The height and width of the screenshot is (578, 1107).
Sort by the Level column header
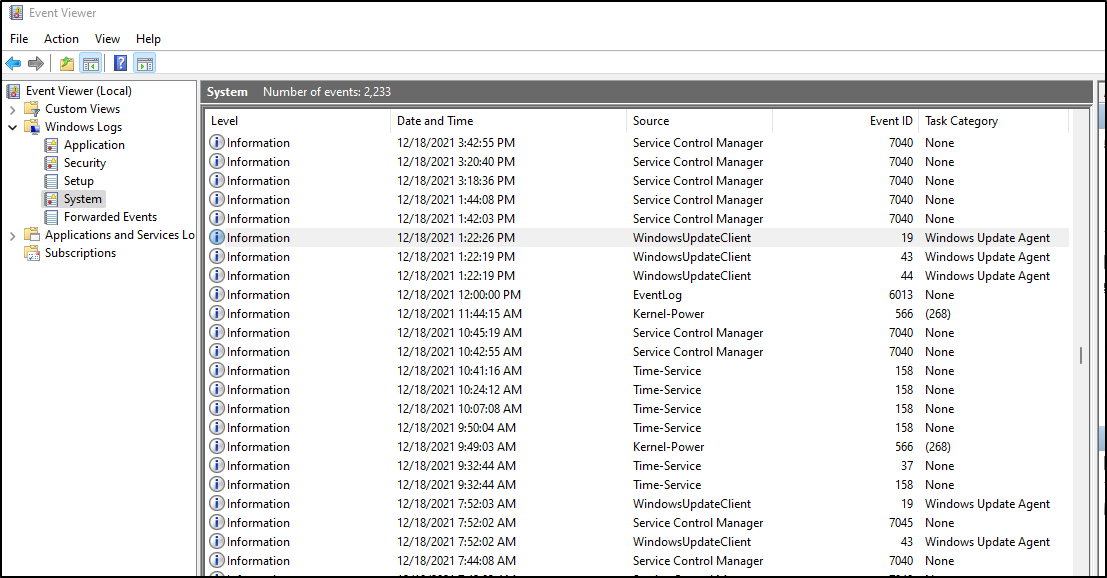point(297,121)
